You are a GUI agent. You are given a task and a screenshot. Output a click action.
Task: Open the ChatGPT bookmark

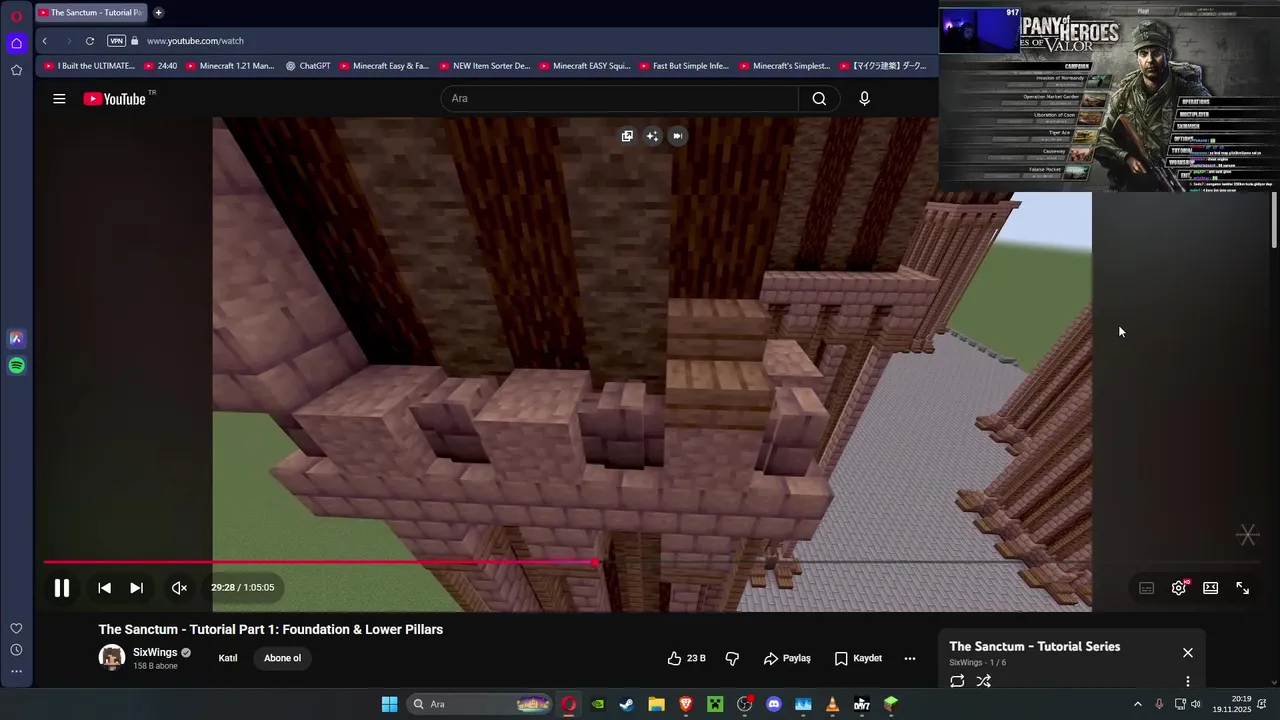click(x=308, y=66)
